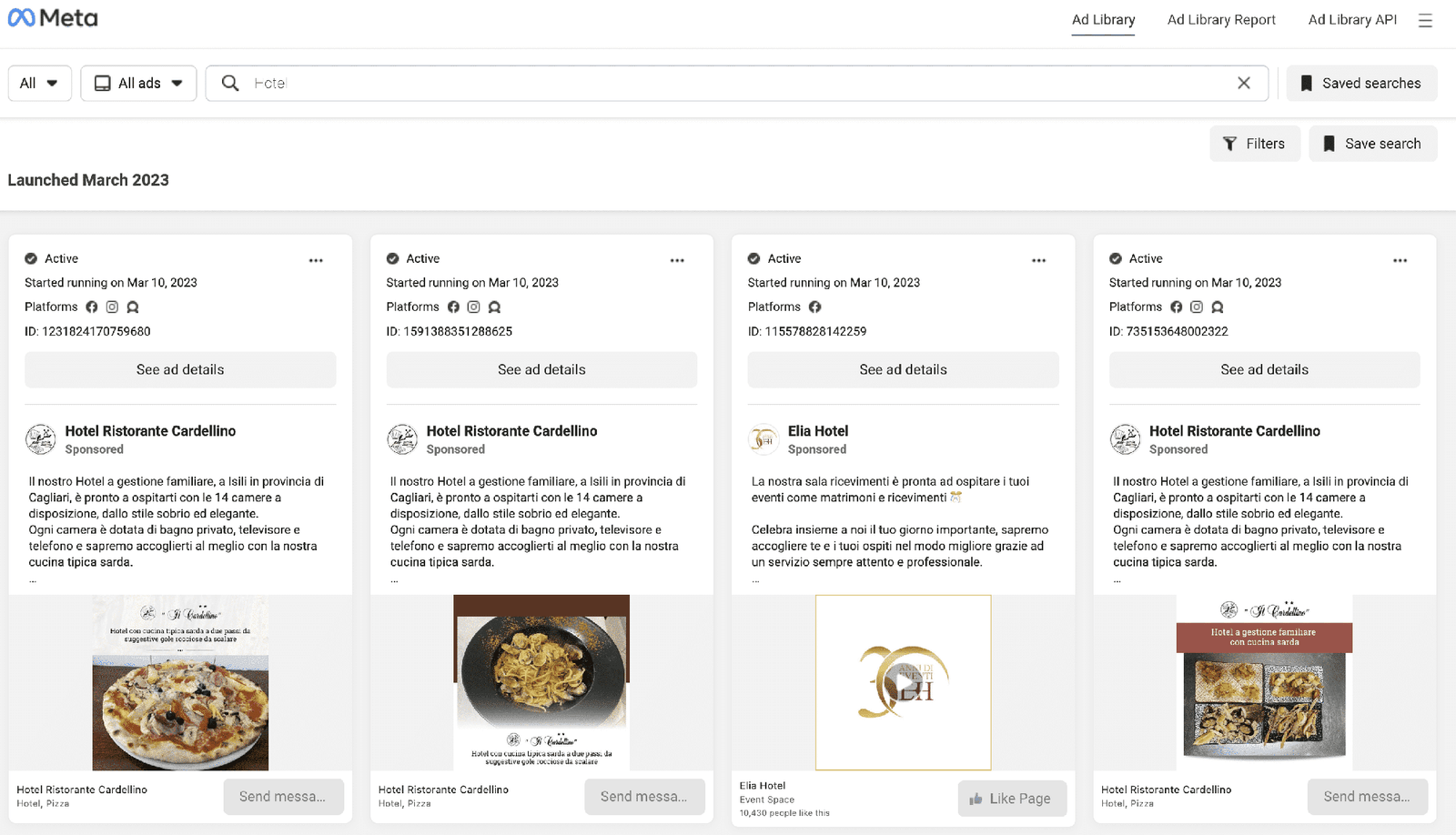Clear the search field with X icon
This screenshot has width=1456, height=835.
point(1243,83)
